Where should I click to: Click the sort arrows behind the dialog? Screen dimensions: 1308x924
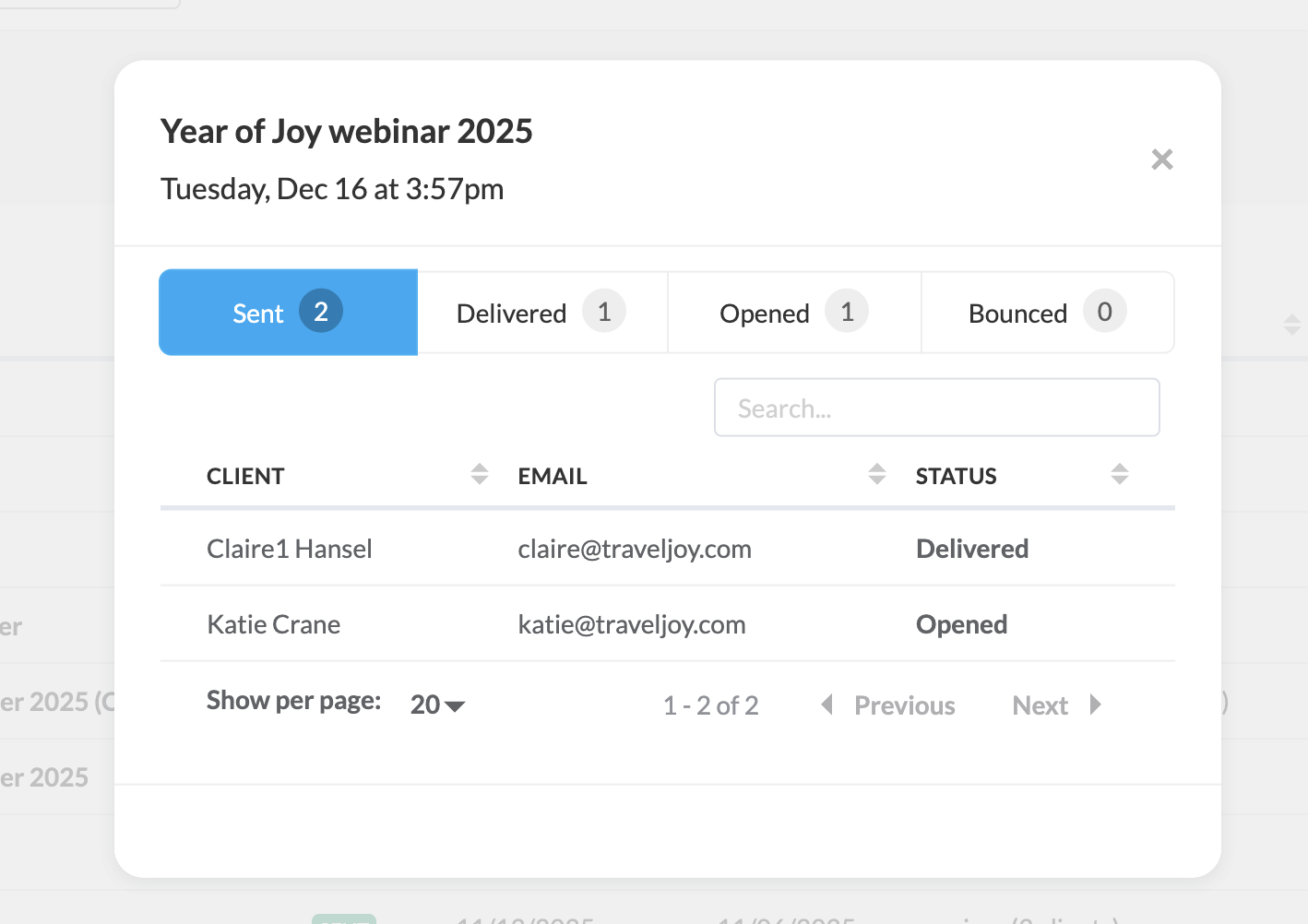coord(1291,325)
